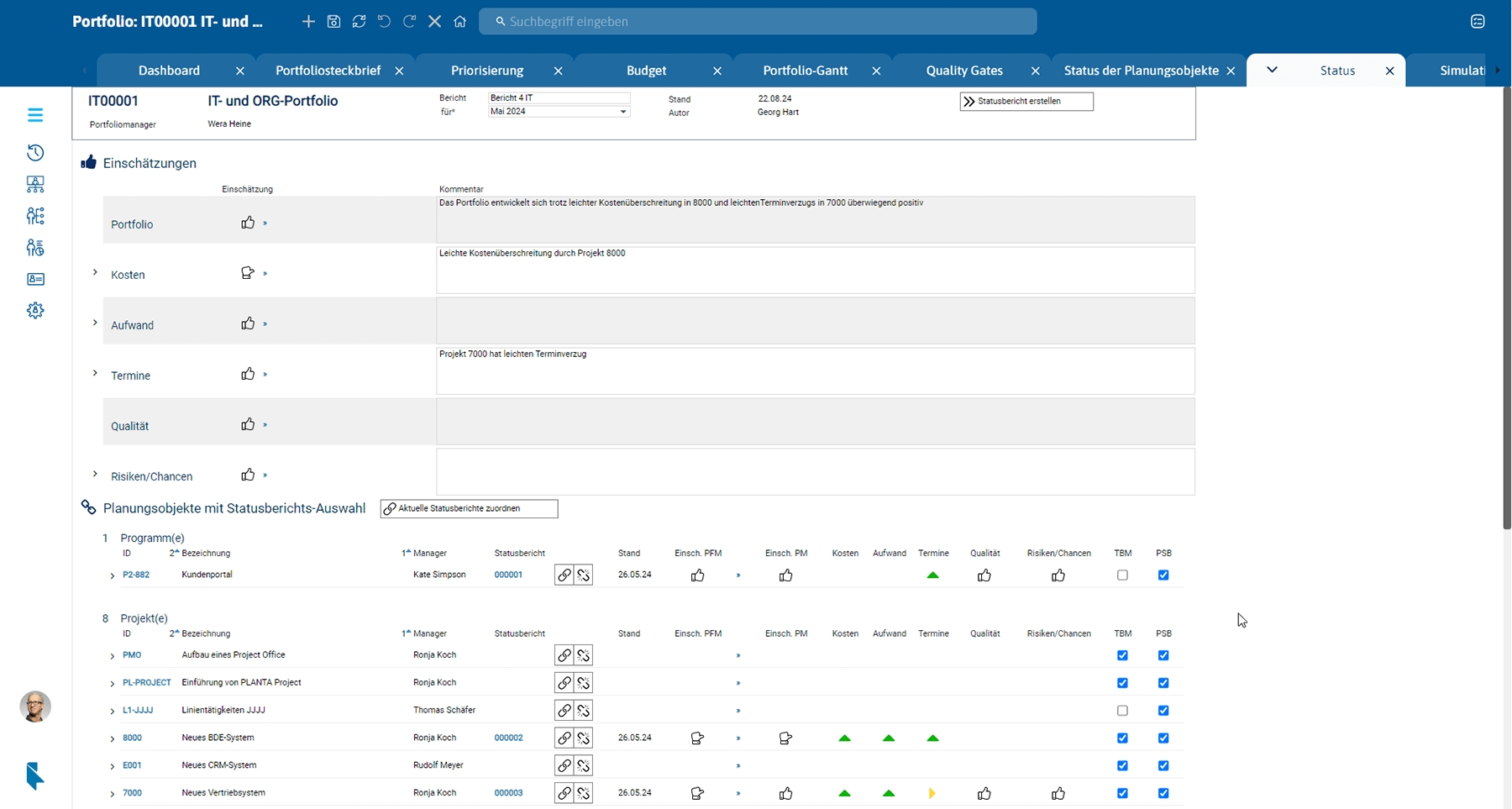Screen dimensions: 1512x809
Task: Switch to the Quality Gates tab
Action: (963, 71)
